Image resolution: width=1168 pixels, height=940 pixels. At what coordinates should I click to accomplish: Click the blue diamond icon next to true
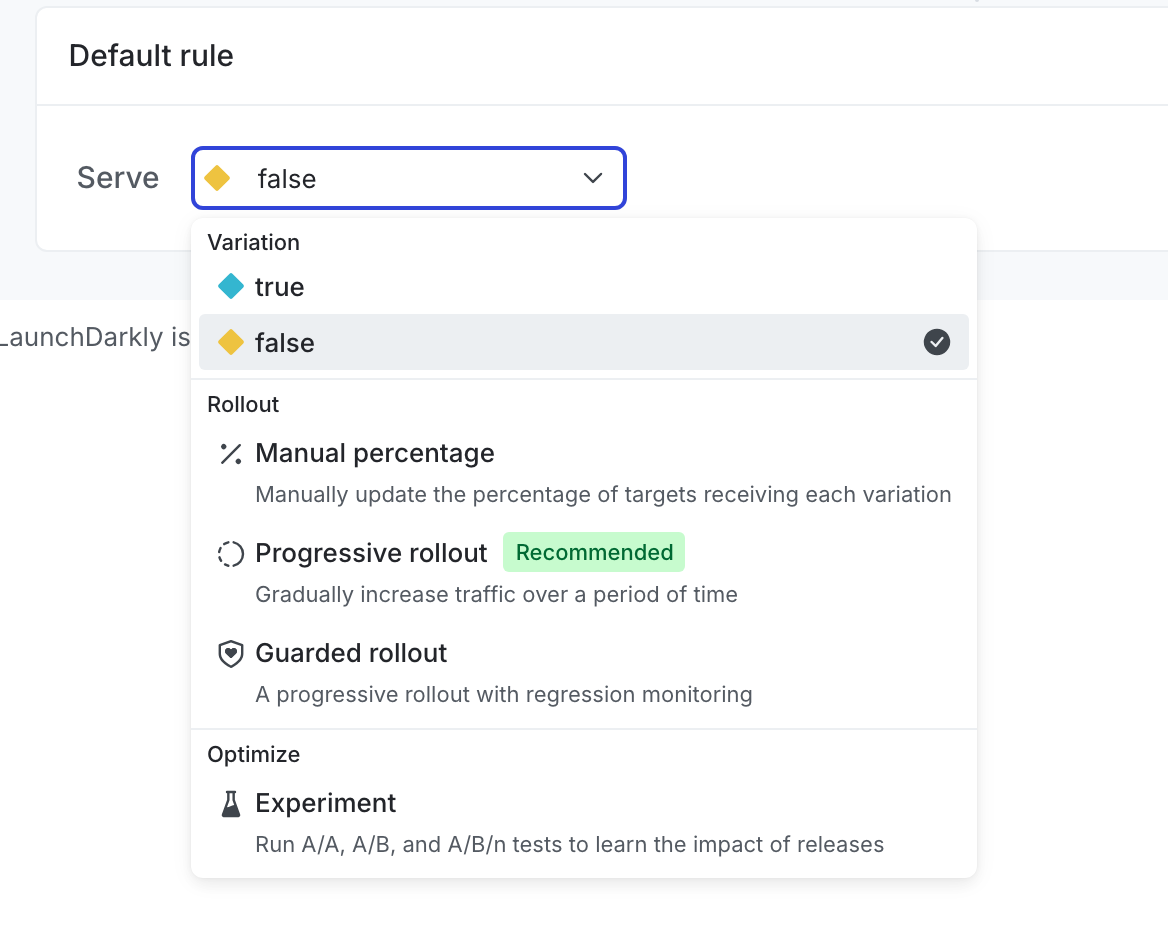231,286
